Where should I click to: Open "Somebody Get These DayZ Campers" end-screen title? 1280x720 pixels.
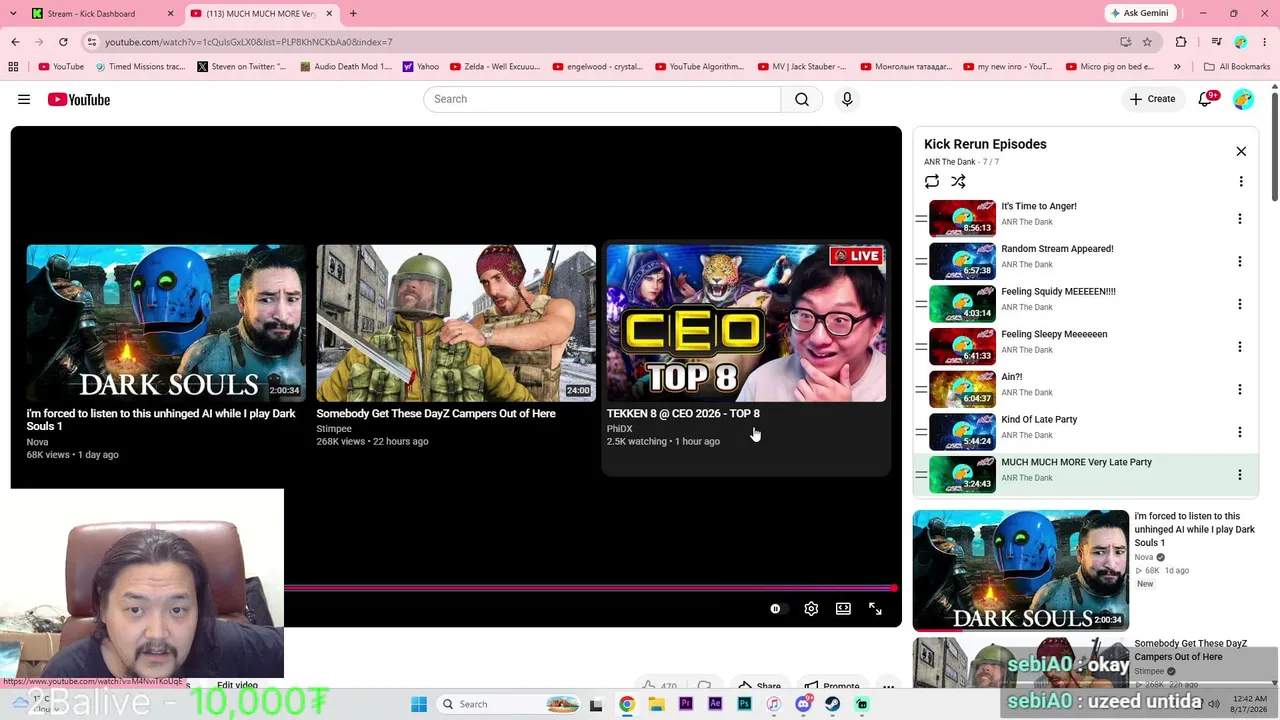(436, 413)
